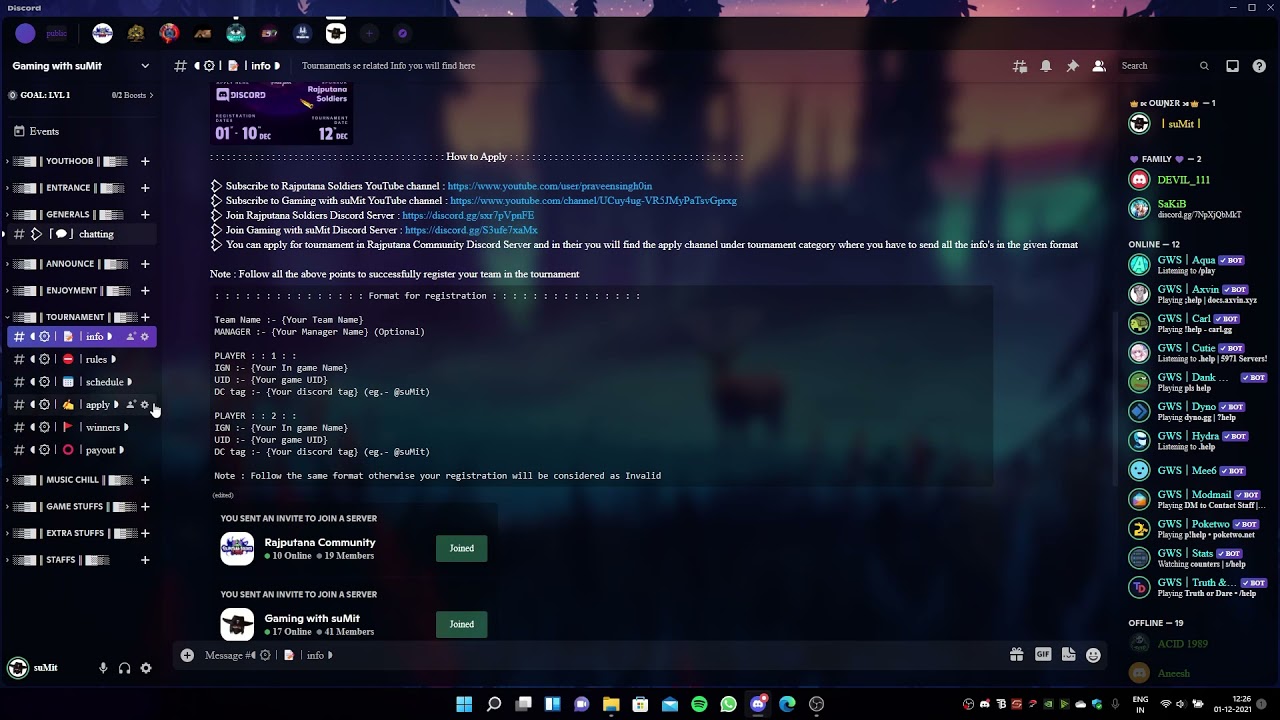This screenshot has width=1280, height=720.
Task: Click the tournament banner image
Action: point(281,114)
